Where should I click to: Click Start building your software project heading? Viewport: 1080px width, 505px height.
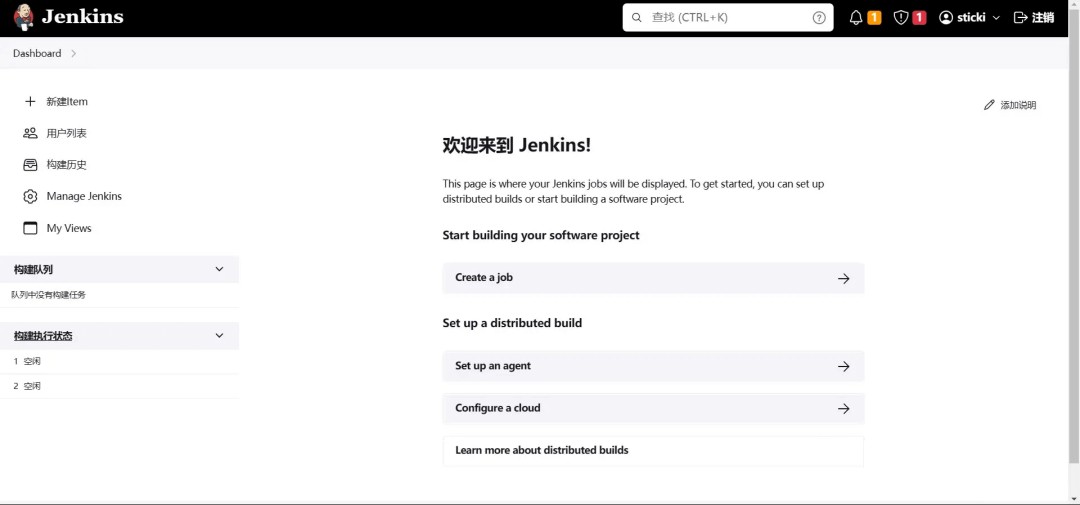[x=541, y=235]
